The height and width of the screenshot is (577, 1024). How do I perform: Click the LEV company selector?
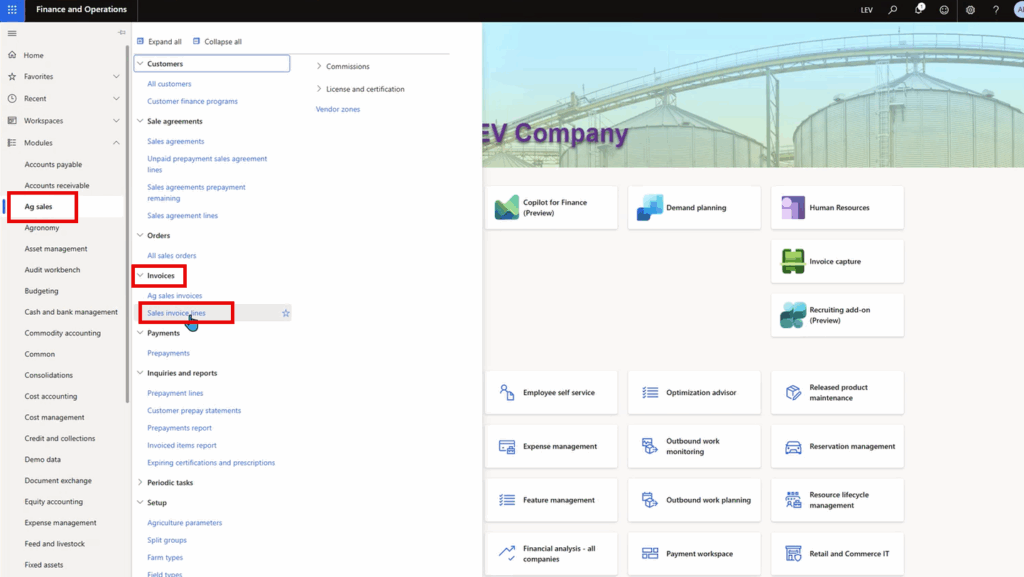click(x=866, y=10)
